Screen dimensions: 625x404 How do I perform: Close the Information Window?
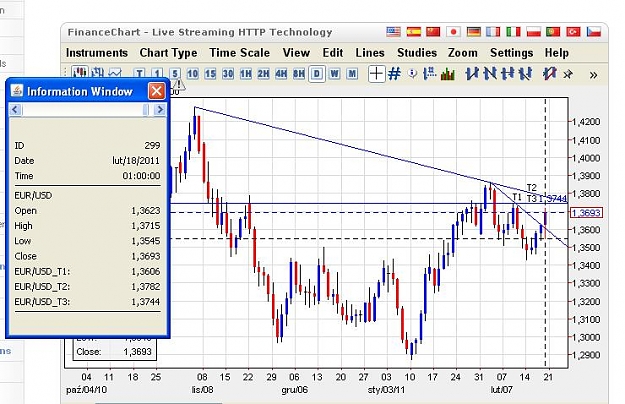pyautogui.click(x=156, y=91)
